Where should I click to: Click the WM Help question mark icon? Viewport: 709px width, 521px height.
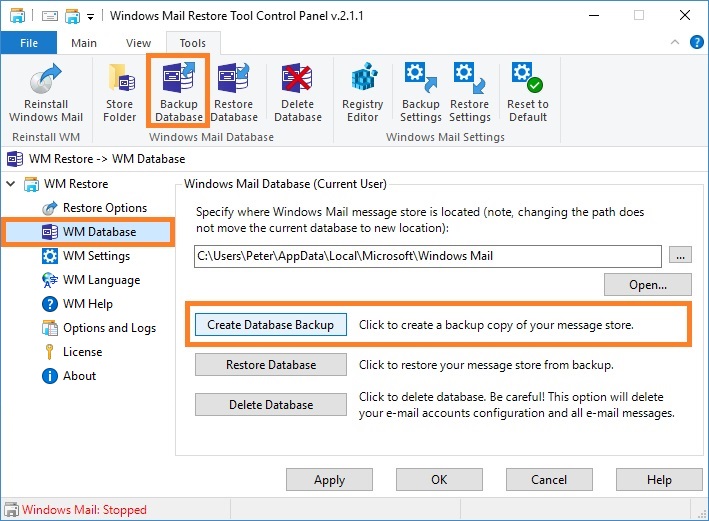(50, 304)
